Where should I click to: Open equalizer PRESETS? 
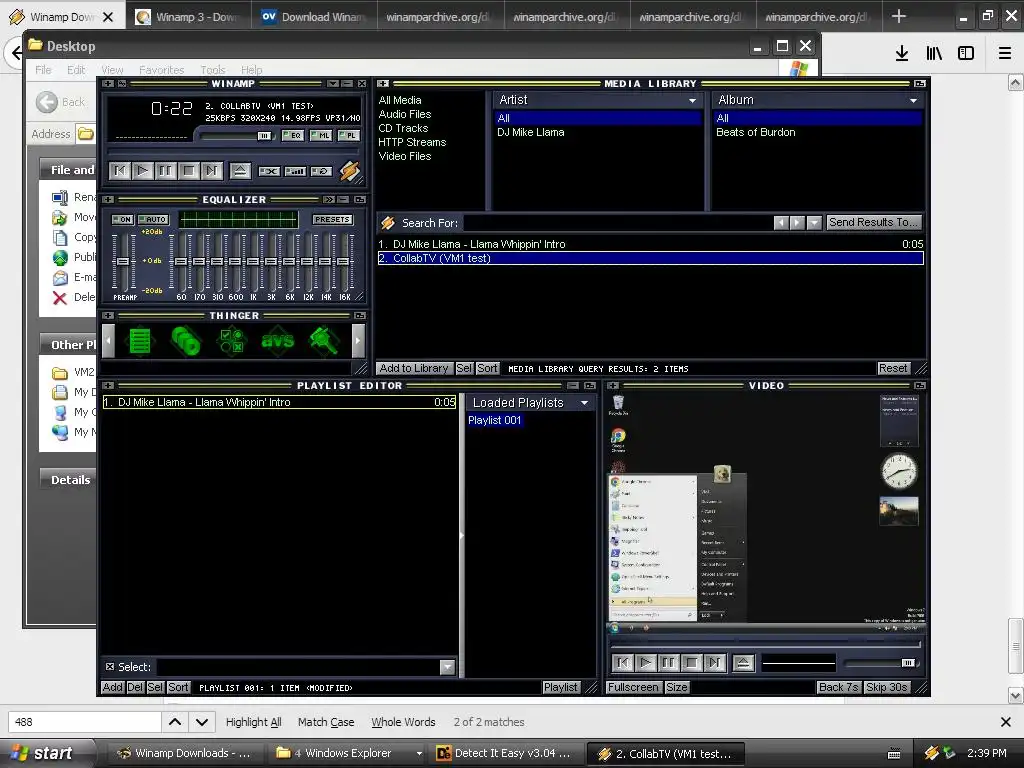point(332,219)
